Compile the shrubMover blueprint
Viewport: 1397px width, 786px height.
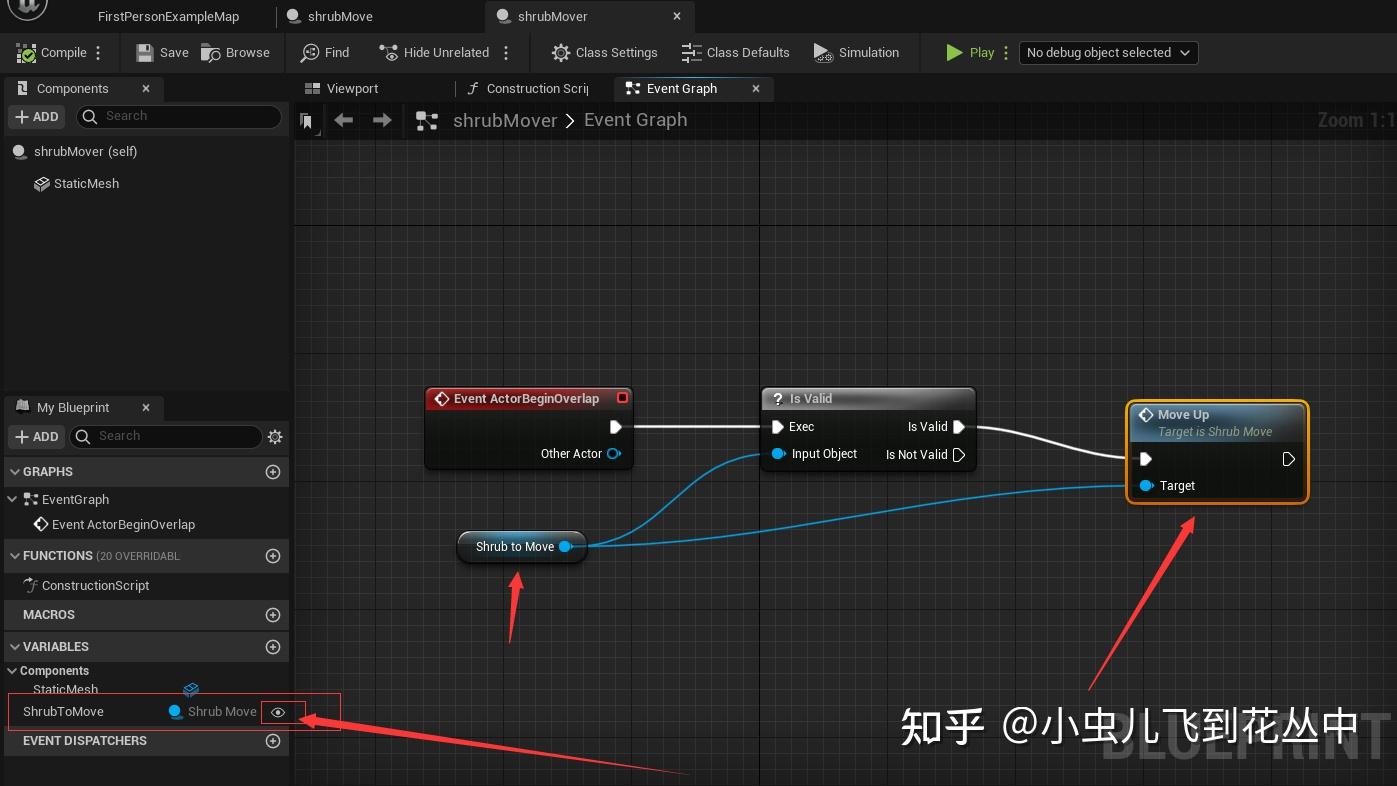coord(52,53)
